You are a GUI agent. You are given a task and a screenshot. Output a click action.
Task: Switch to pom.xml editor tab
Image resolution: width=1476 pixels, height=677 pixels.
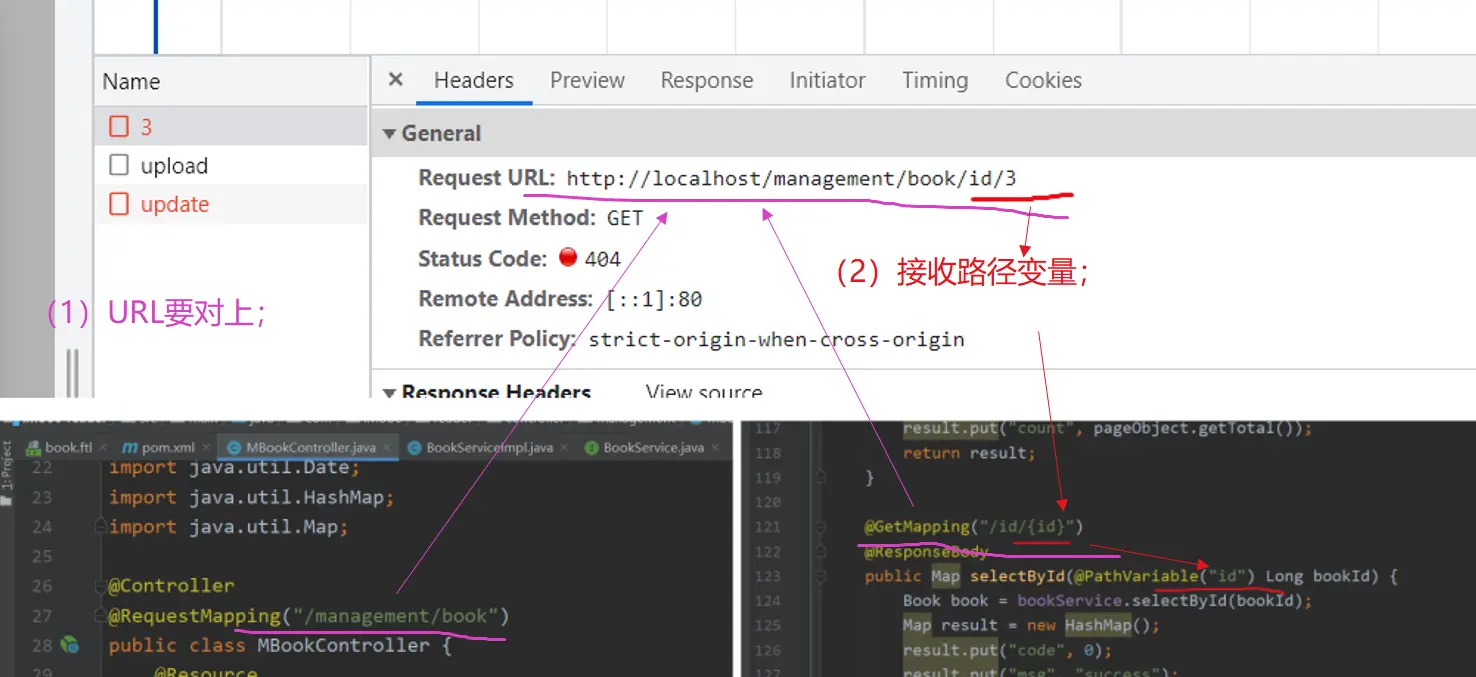tap(169, 447)
